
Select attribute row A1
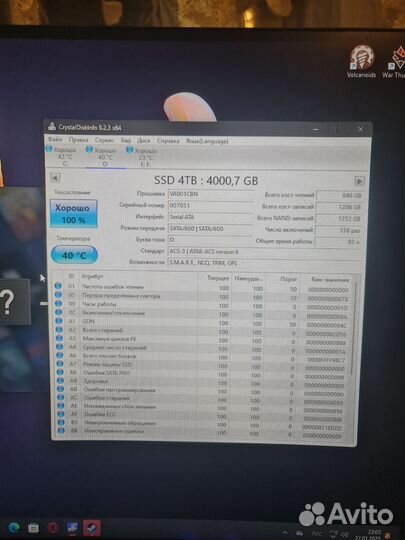(x=202, y=322)
